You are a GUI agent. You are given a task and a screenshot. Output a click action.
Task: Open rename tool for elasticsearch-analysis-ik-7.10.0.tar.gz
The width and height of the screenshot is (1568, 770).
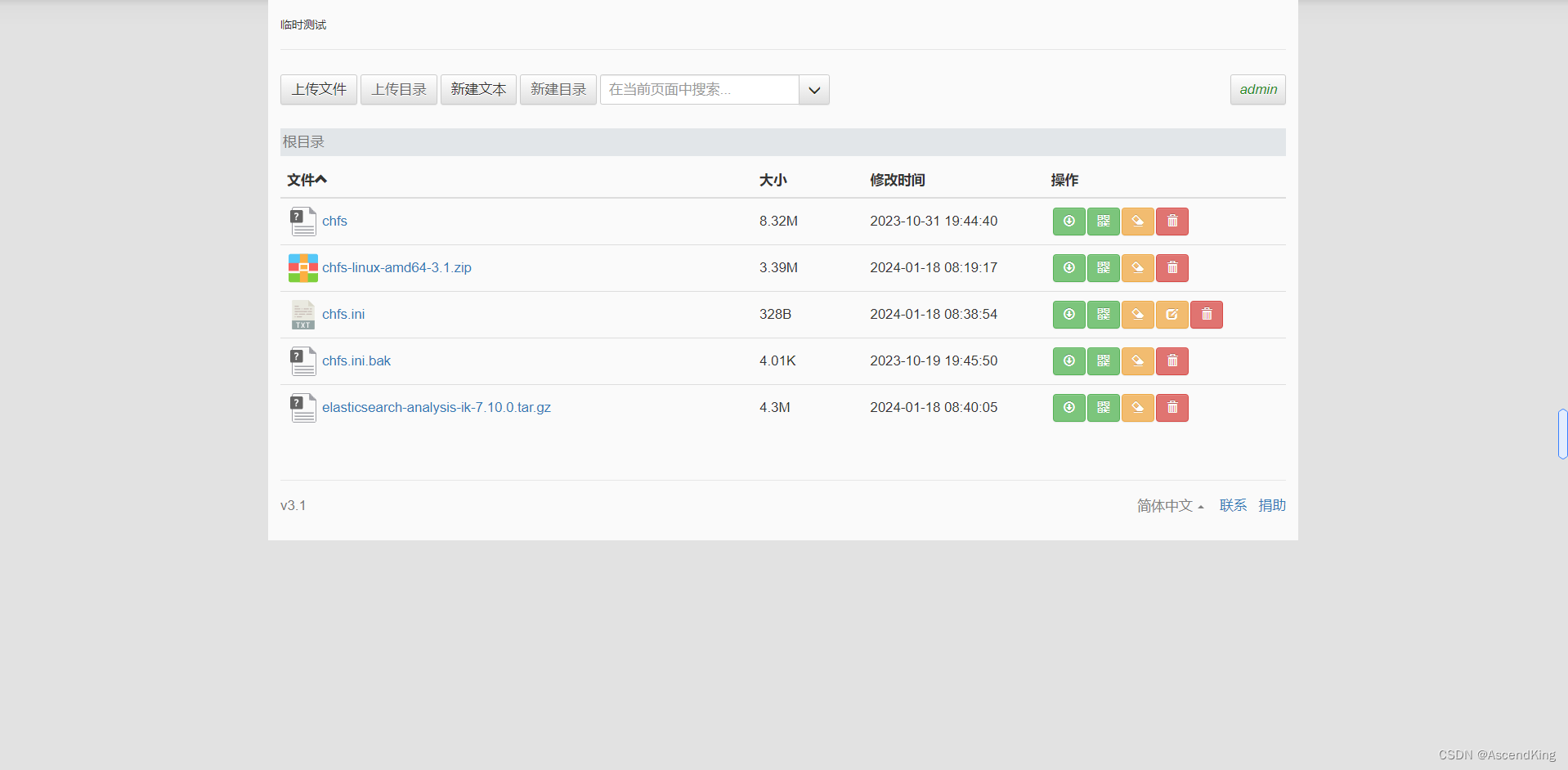1137,407
